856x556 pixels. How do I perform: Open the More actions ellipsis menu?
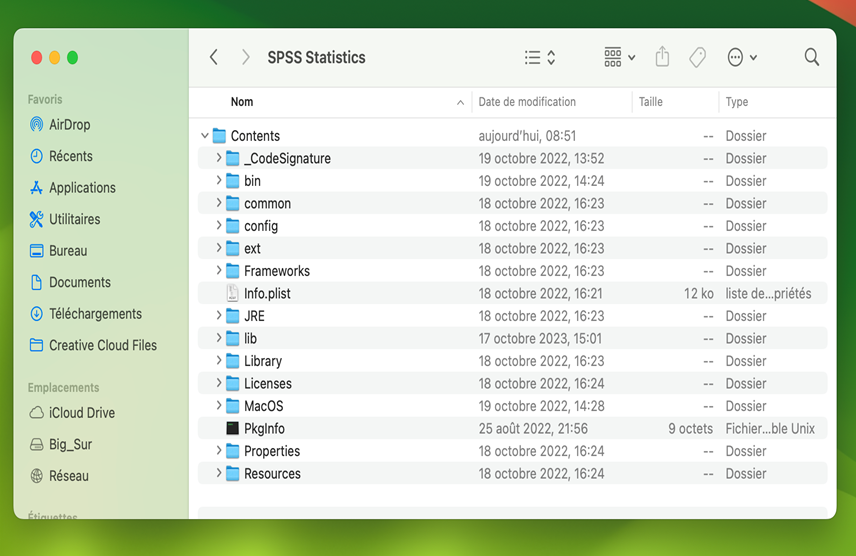point(741,58)
